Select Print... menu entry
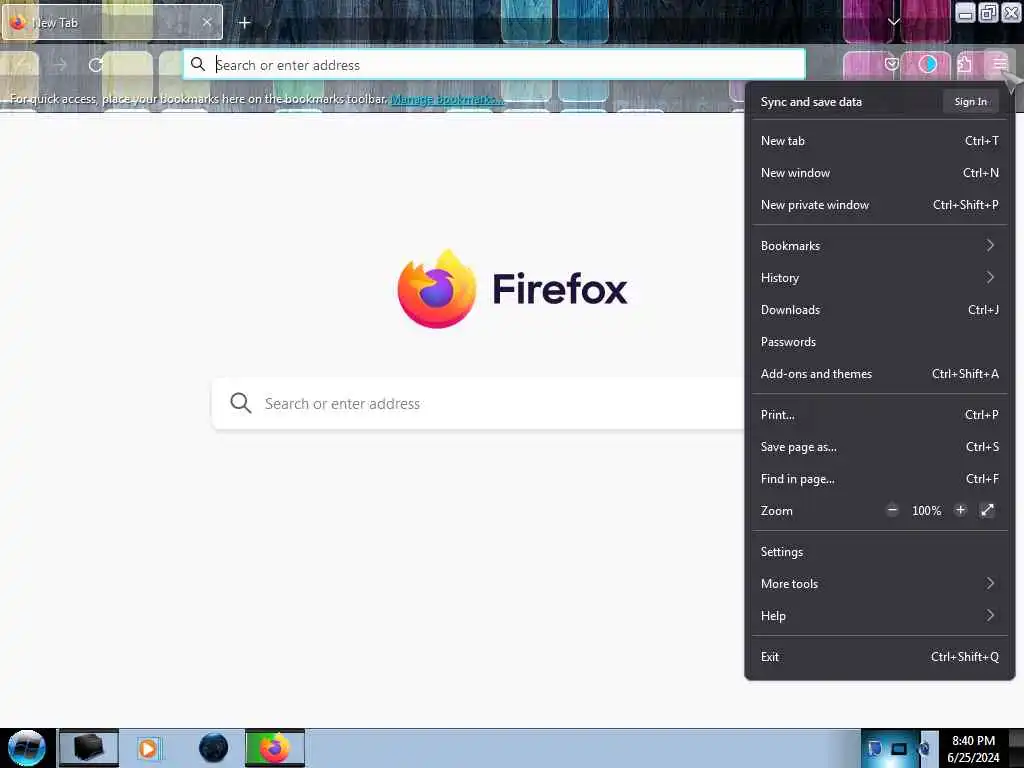Viewport: 1024px width, 768px height. point(879,415)
